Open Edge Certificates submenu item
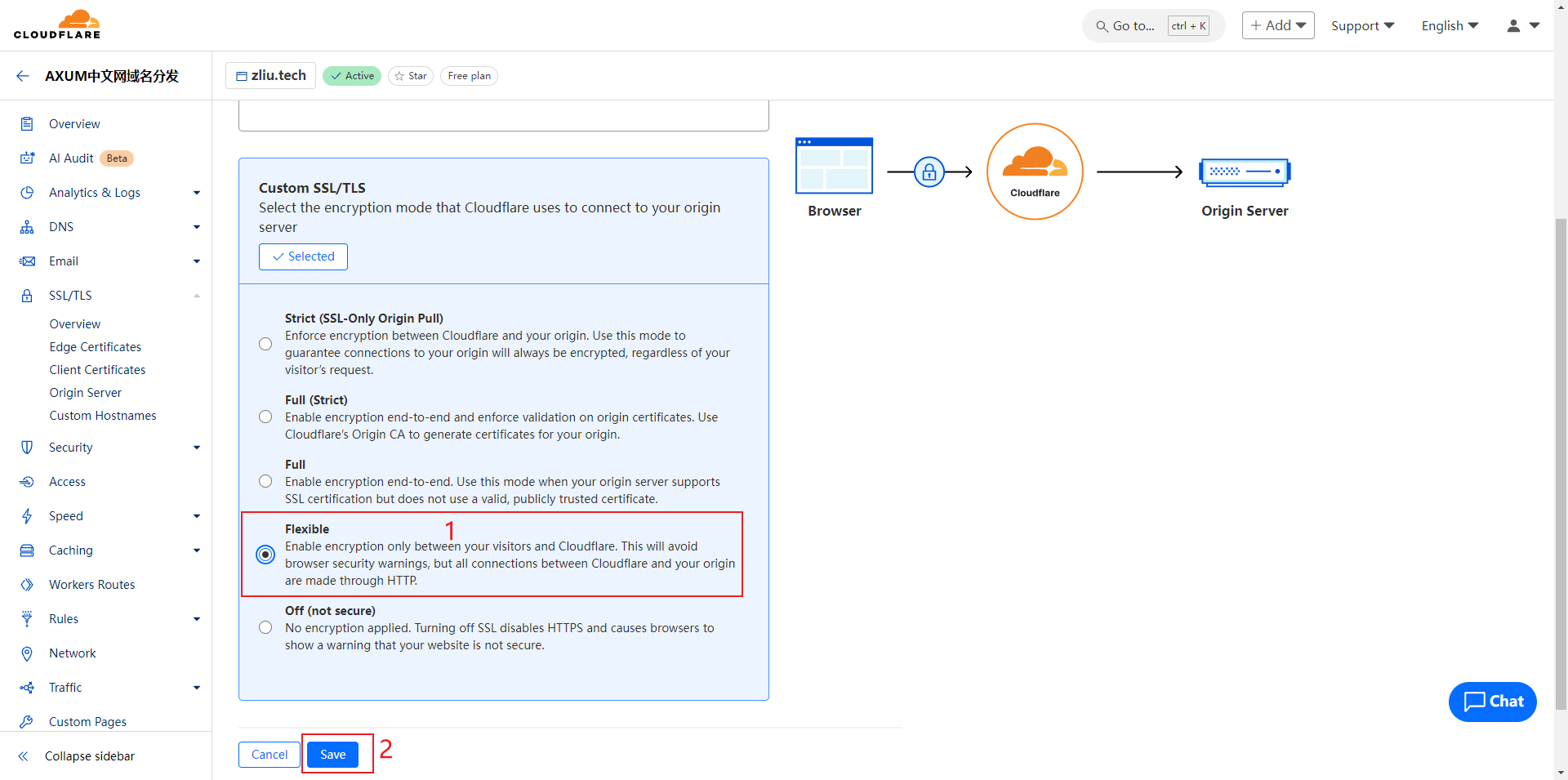1568x780 pixels. [96, 347]
